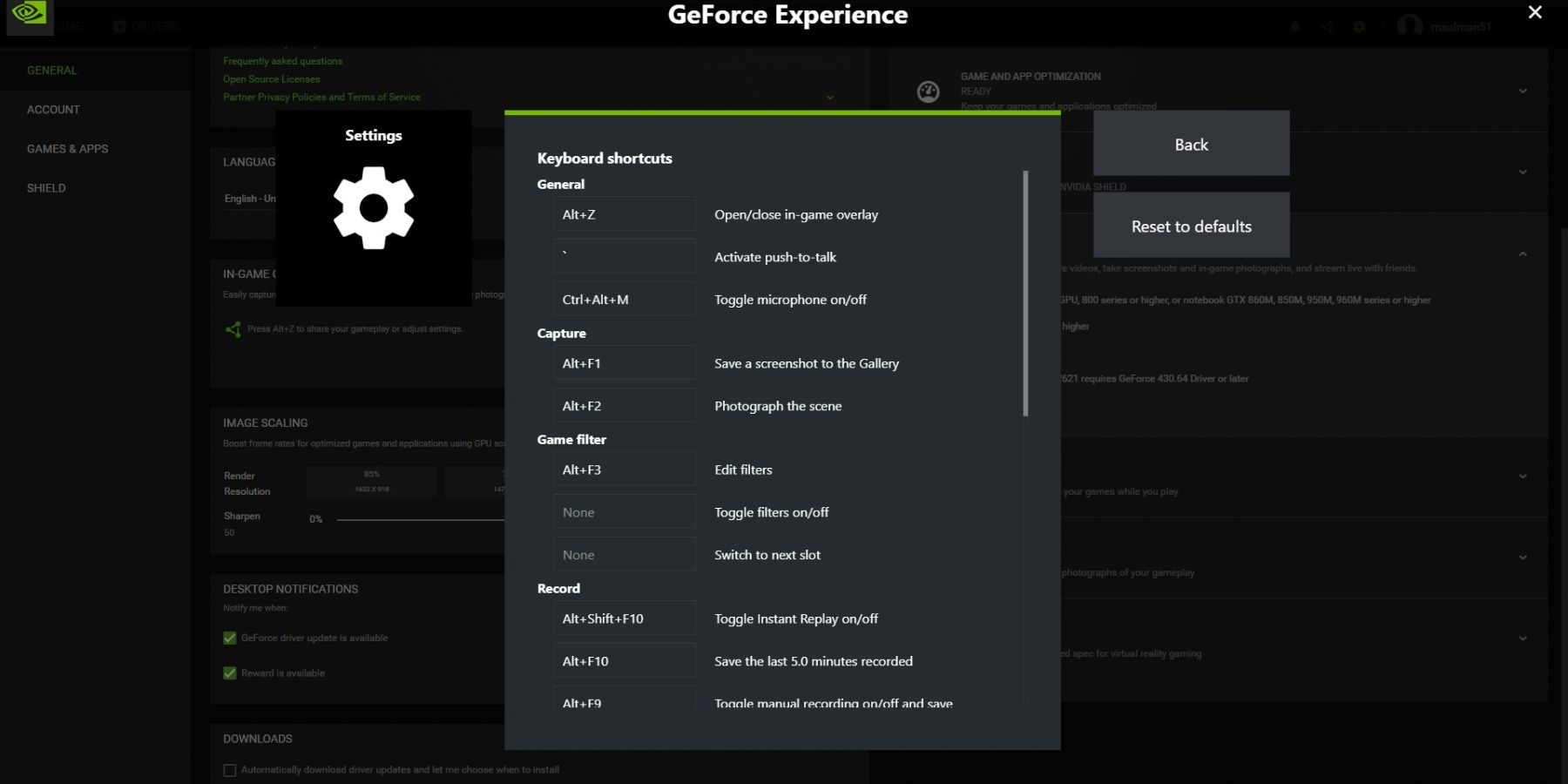Click the Sharpen slider track
1568x784 pixels.
420,520
